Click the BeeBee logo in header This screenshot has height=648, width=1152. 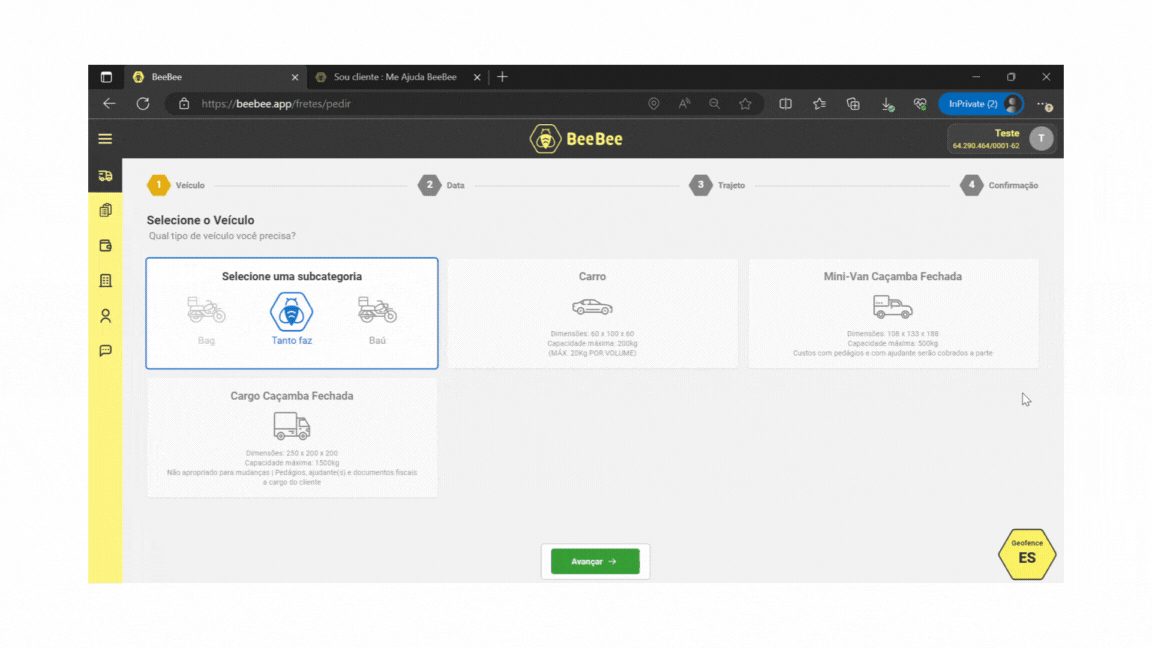coord(576,139)
